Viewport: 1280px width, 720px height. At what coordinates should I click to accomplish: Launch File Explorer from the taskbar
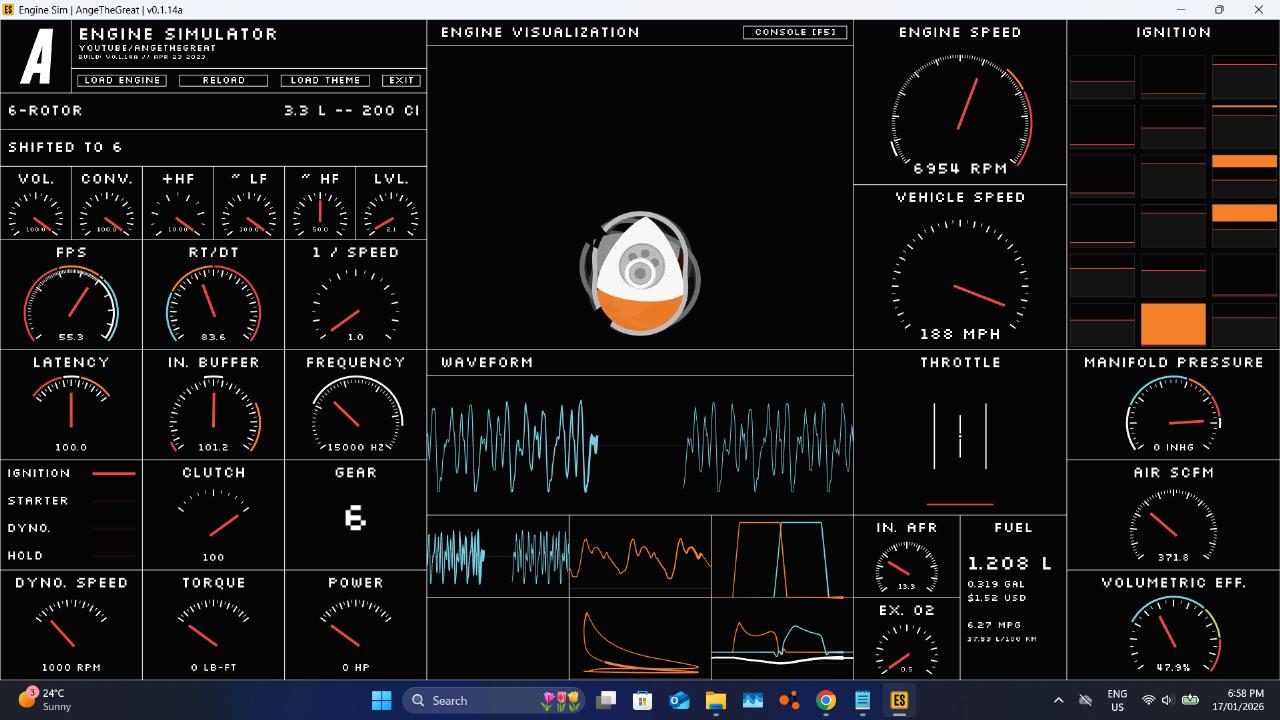tap(716, 700)
